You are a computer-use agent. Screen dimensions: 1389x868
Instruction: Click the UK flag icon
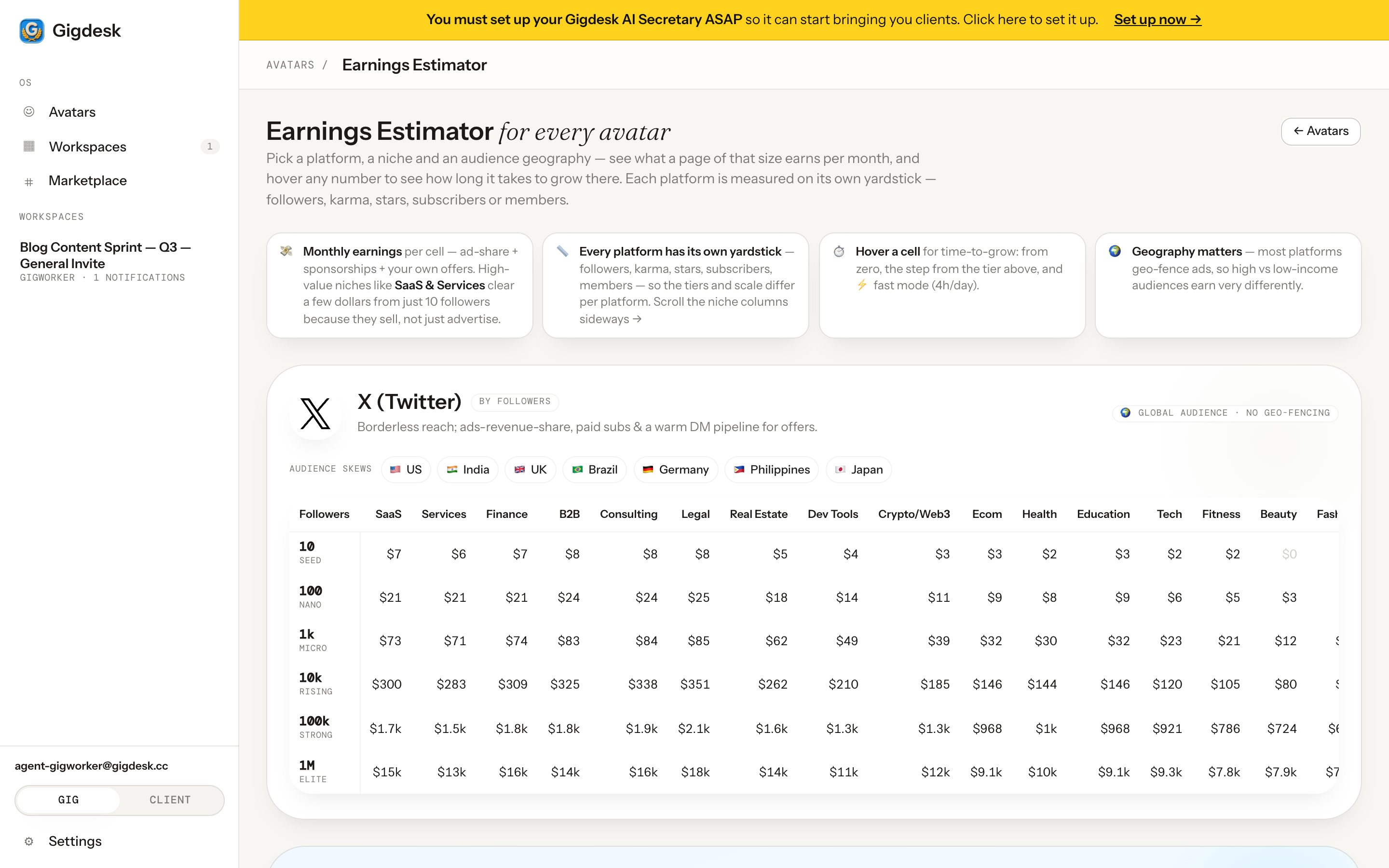click(519, 470)
